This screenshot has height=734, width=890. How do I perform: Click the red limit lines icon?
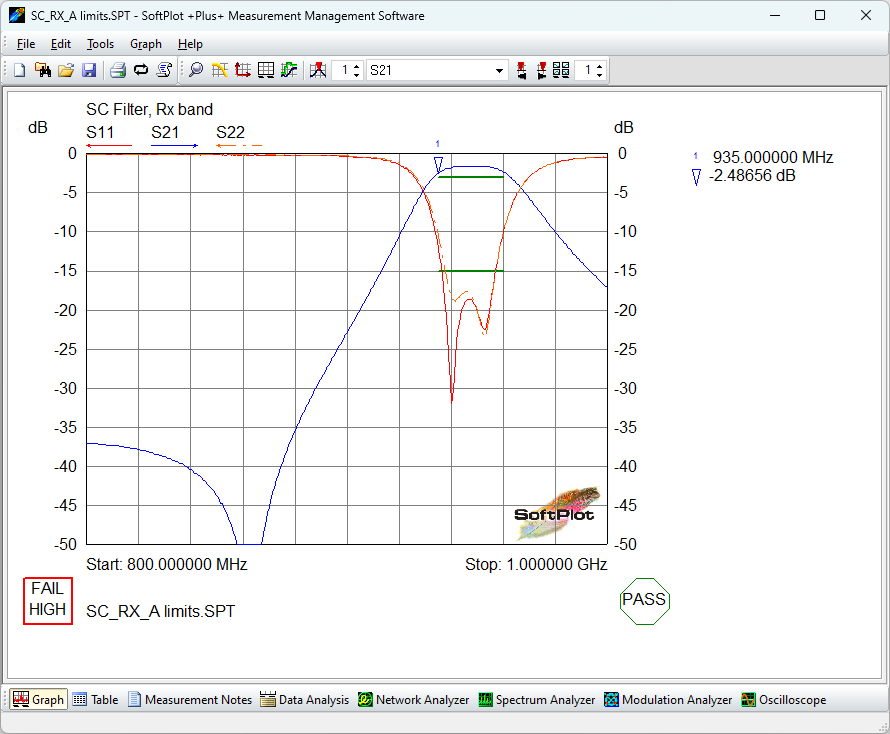coord(243,70)
